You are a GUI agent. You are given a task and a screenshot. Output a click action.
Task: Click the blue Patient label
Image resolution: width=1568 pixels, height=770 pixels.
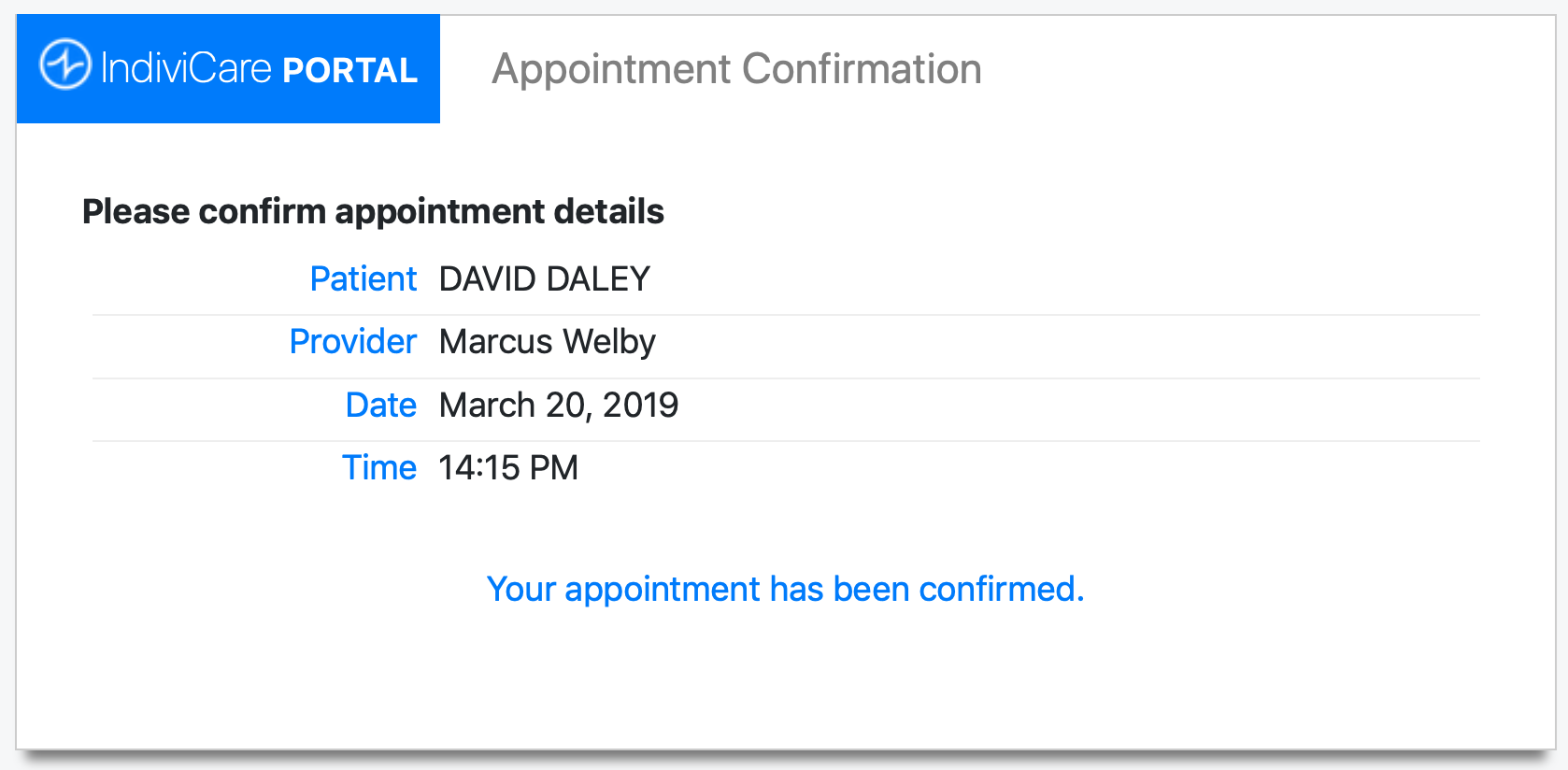(363, 278)
